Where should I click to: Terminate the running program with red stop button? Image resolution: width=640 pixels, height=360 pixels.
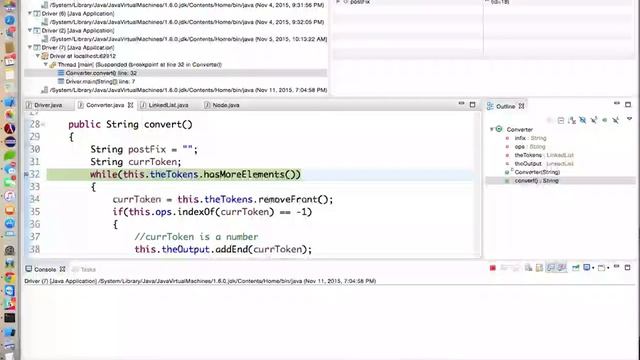(493, 268)
